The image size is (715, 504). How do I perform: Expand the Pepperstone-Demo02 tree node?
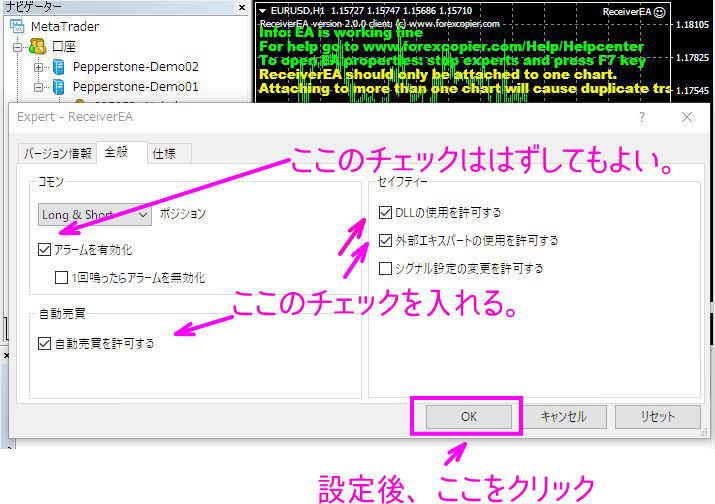(38, 67)
